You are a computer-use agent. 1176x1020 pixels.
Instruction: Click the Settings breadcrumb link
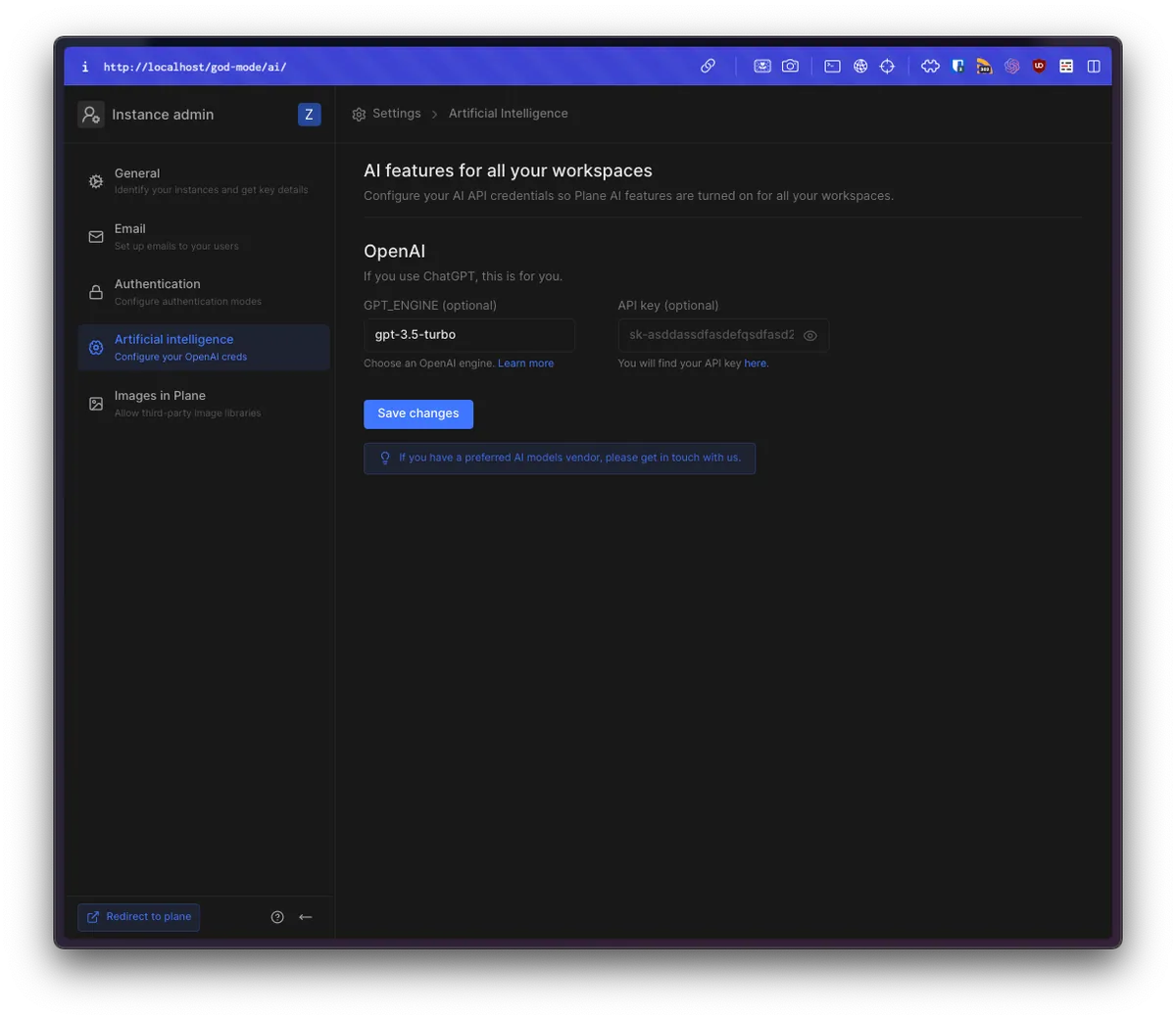pyautogui.click(x=396, y=114)
